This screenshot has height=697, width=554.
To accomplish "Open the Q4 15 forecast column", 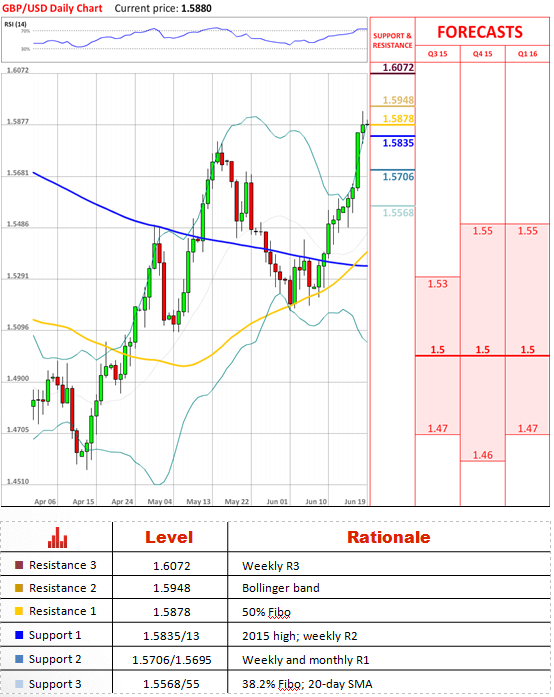I will click(482, 54).
